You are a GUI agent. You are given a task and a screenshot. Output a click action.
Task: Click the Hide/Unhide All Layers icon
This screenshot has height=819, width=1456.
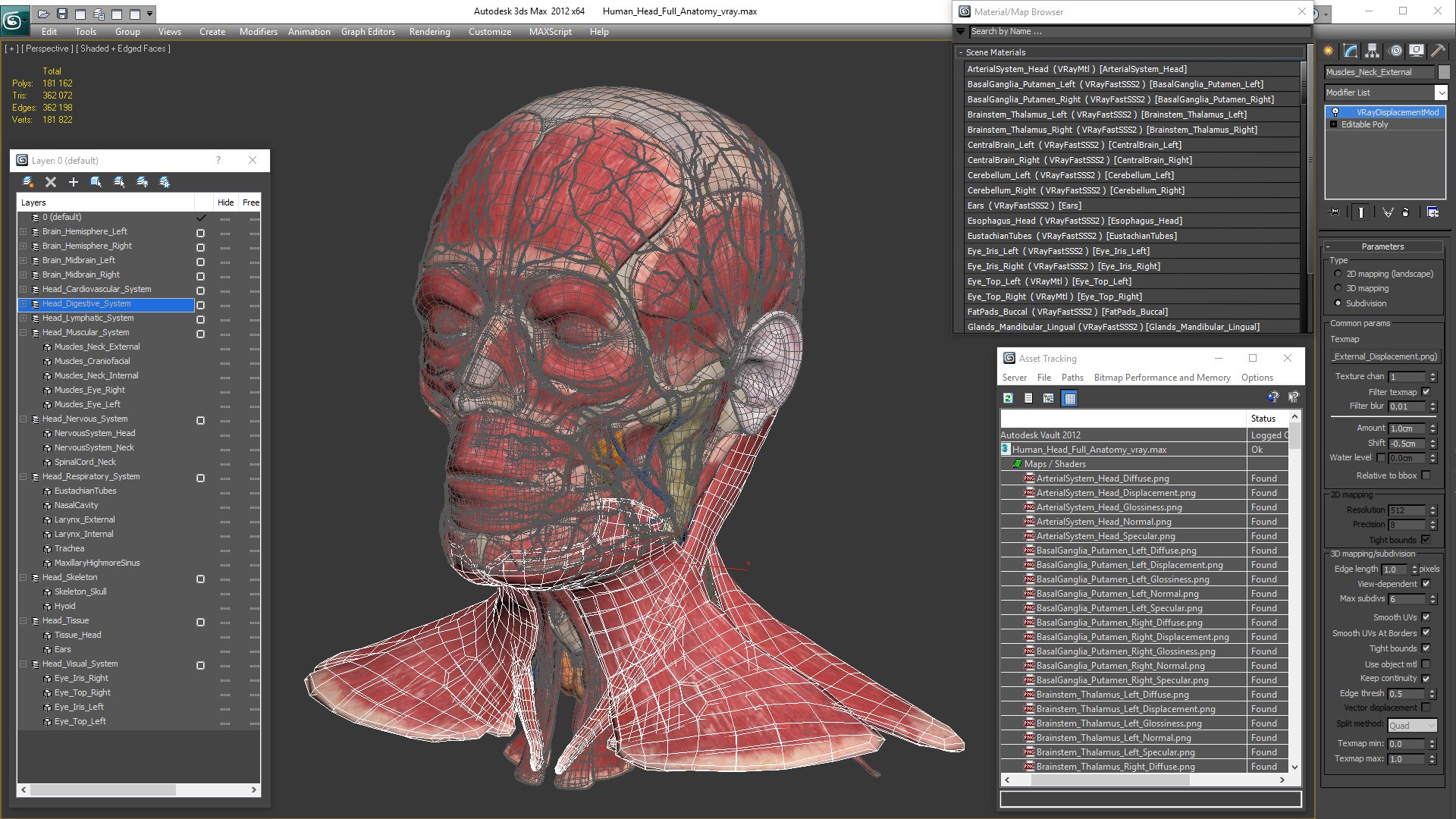tap(142, 182)
